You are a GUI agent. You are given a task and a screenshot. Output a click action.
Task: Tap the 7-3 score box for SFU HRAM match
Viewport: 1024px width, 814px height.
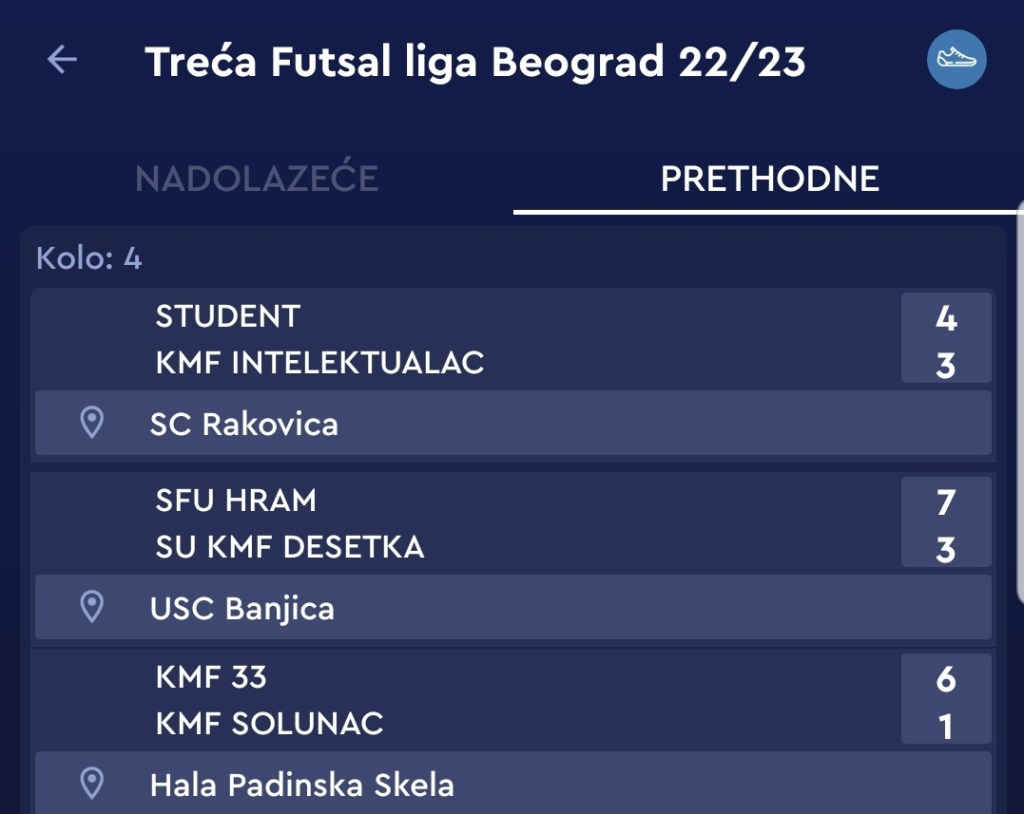click(x=946, y=523)
